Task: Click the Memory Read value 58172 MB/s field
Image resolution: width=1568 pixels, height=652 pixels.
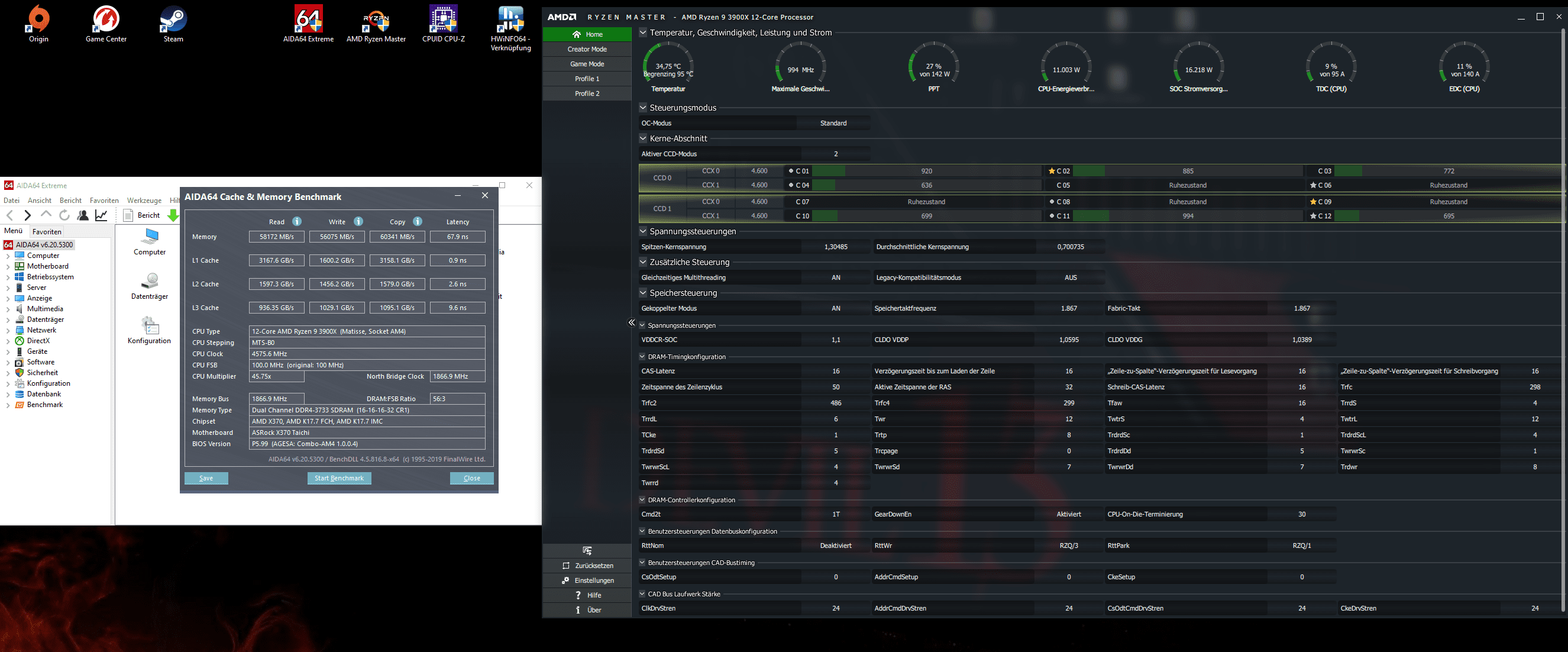Action: pyautogui.click(x=276, y=237)
